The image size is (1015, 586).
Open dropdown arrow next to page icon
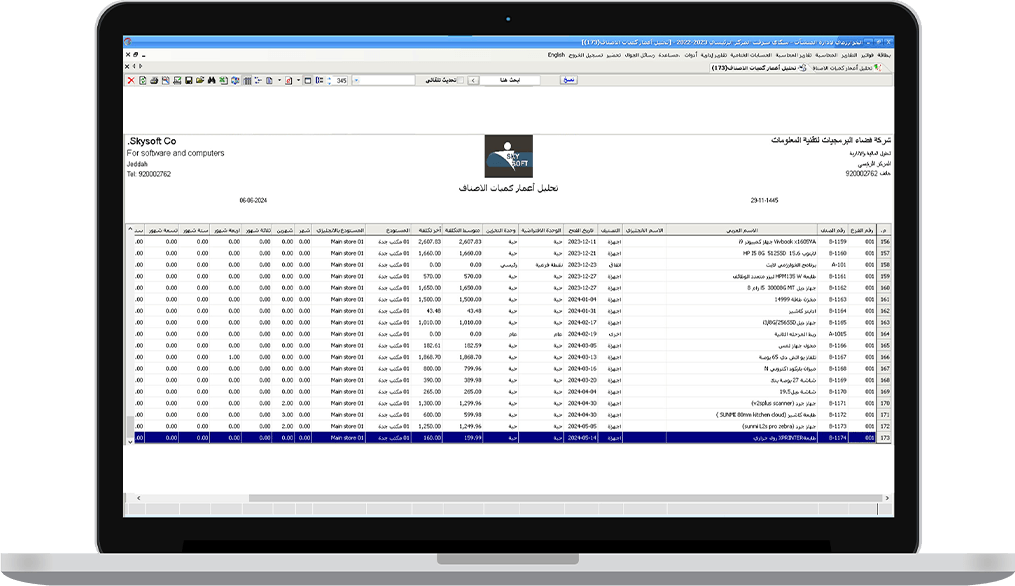point(279,80)
